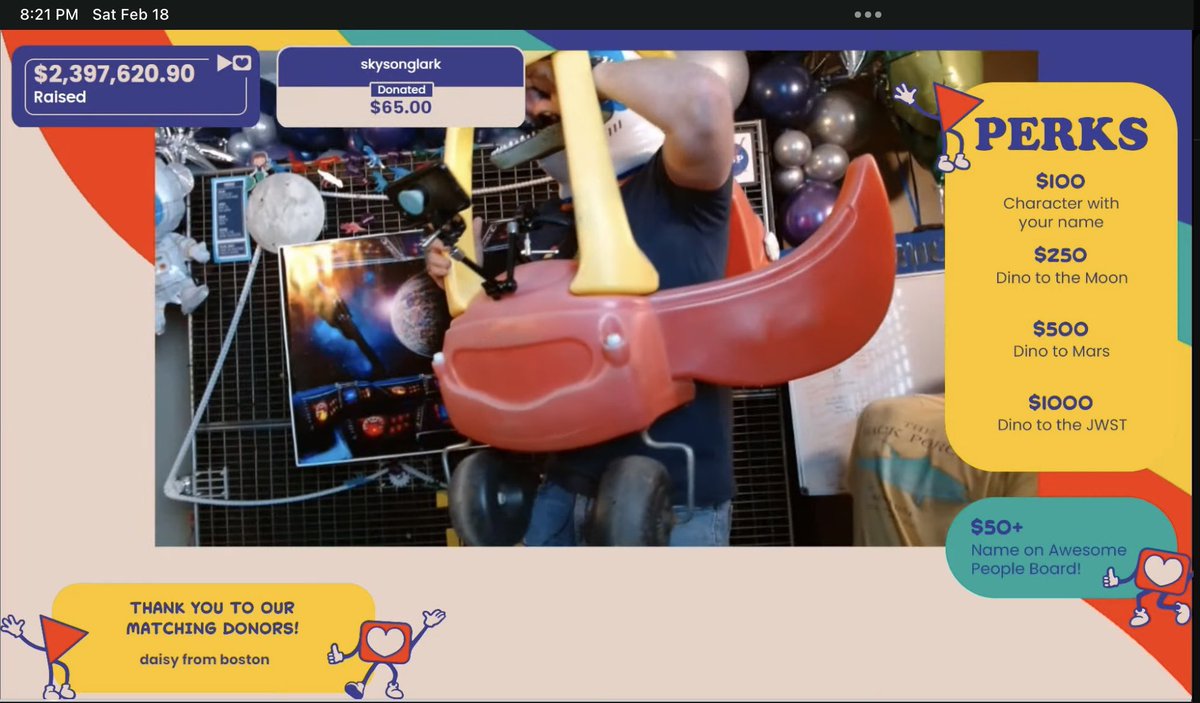Click the Raised label under total
Image resolution: width=1200 pixels, height=703 pixels.
tap(60, 97)
